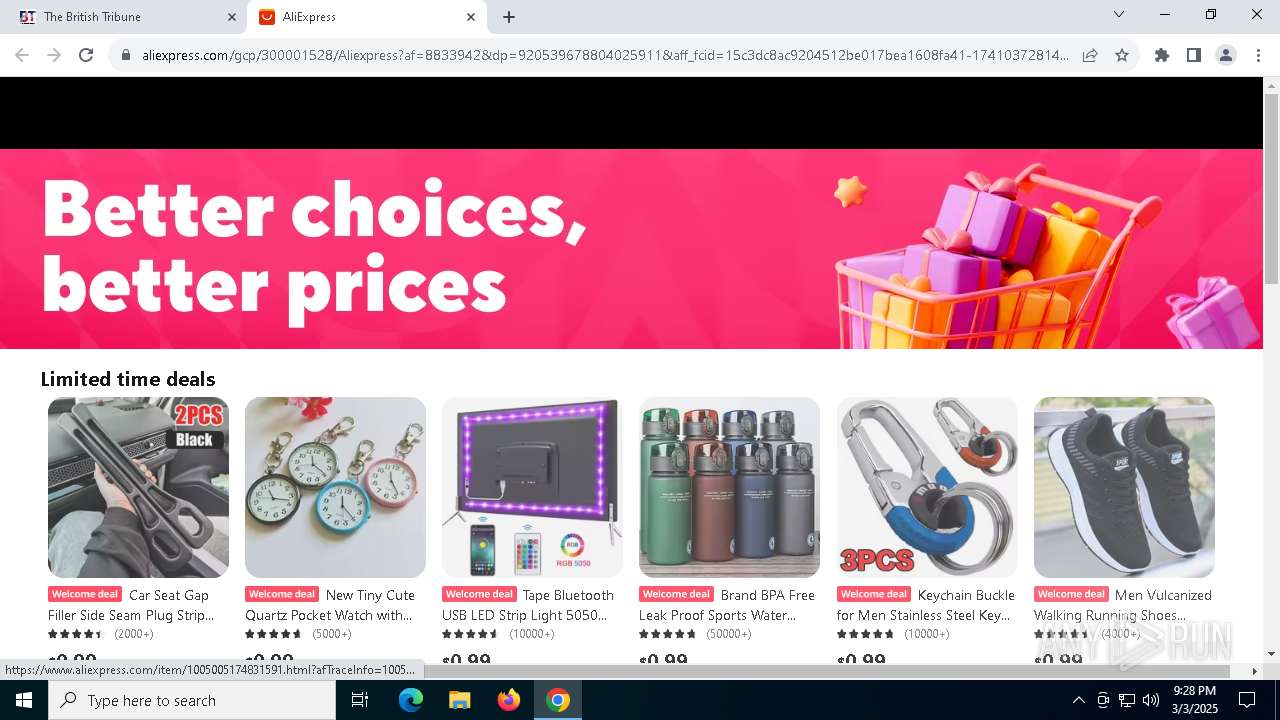
Task: View the LED strip light thumbnail
Action: point(532,487)
